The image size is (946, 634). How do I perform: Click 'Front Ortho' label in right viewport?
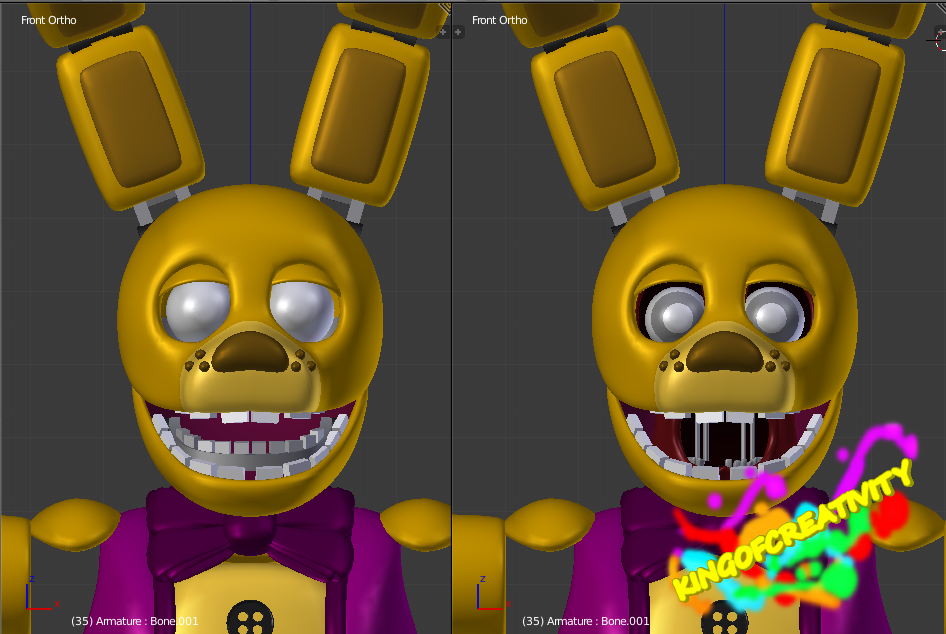pyautogui.click(x=500, y=20)
